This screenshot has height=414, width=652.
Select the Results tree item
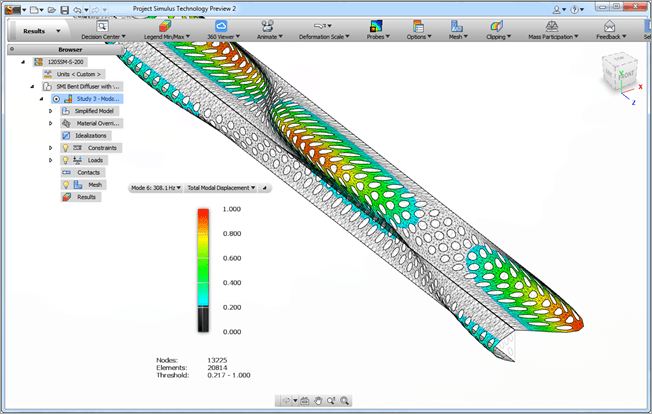click(x=81, y=197)
